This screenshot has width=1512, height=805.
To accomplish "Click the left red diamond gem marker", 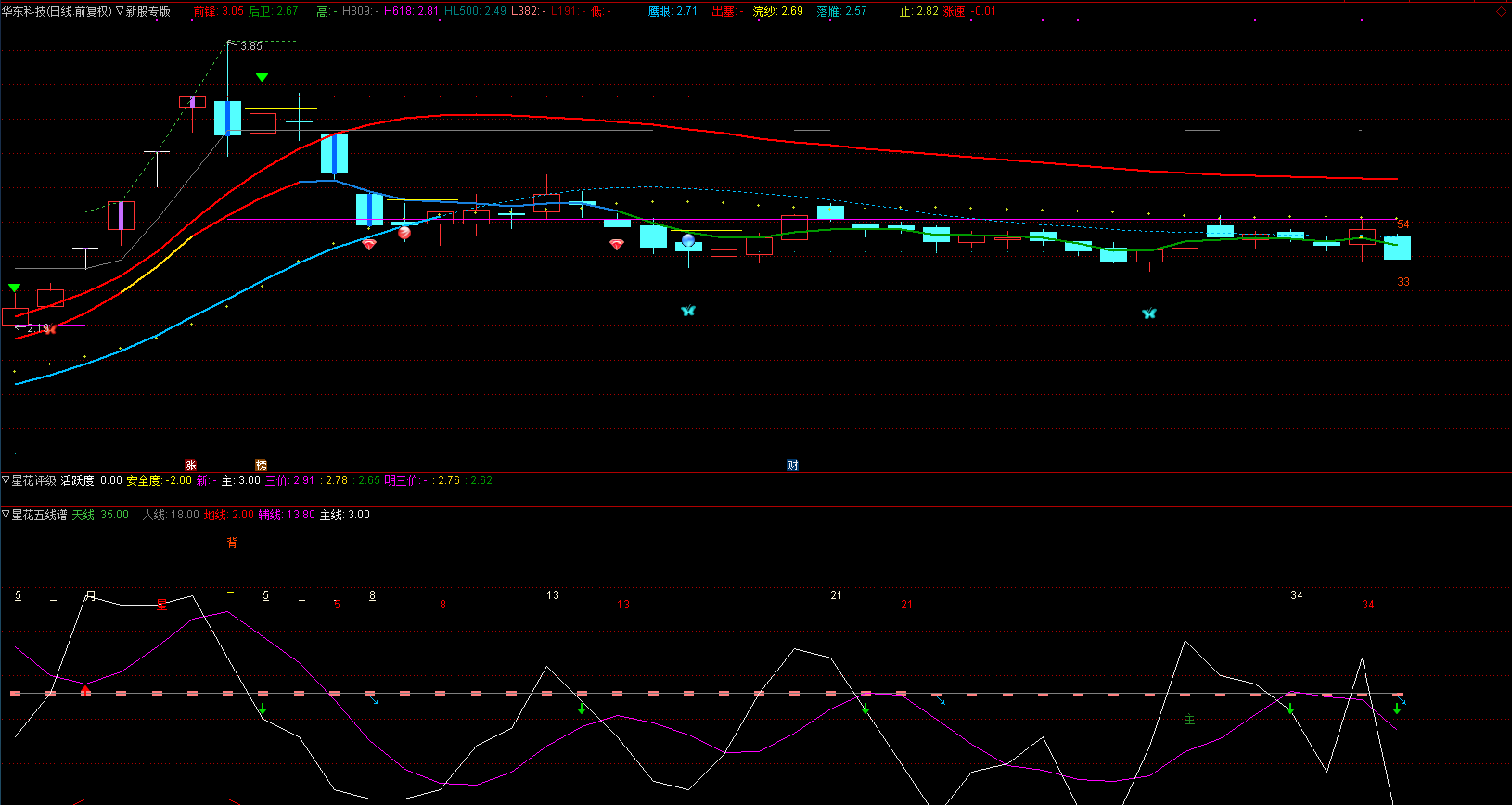I will coord(369,245).
